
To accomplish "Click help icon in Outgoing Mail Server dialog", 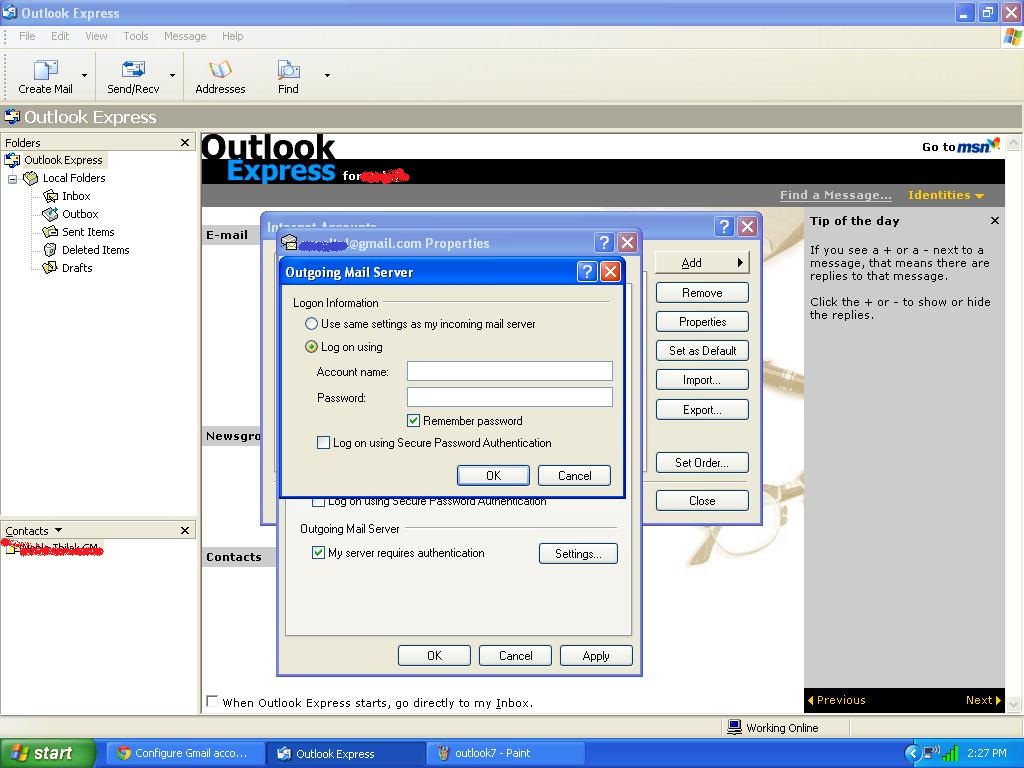I will click(x=587, y=271).
